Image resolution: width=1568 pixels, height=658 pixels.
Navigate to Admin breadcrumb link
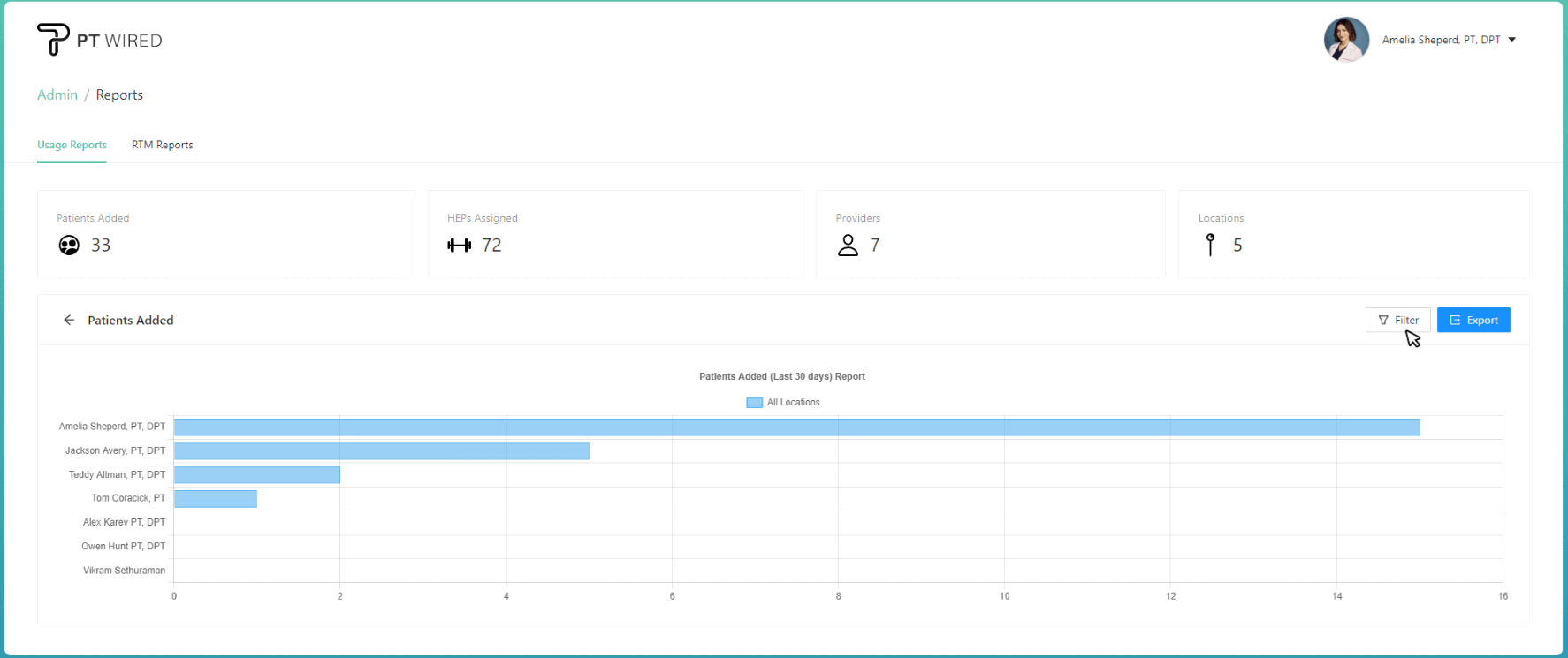(57, 95)
